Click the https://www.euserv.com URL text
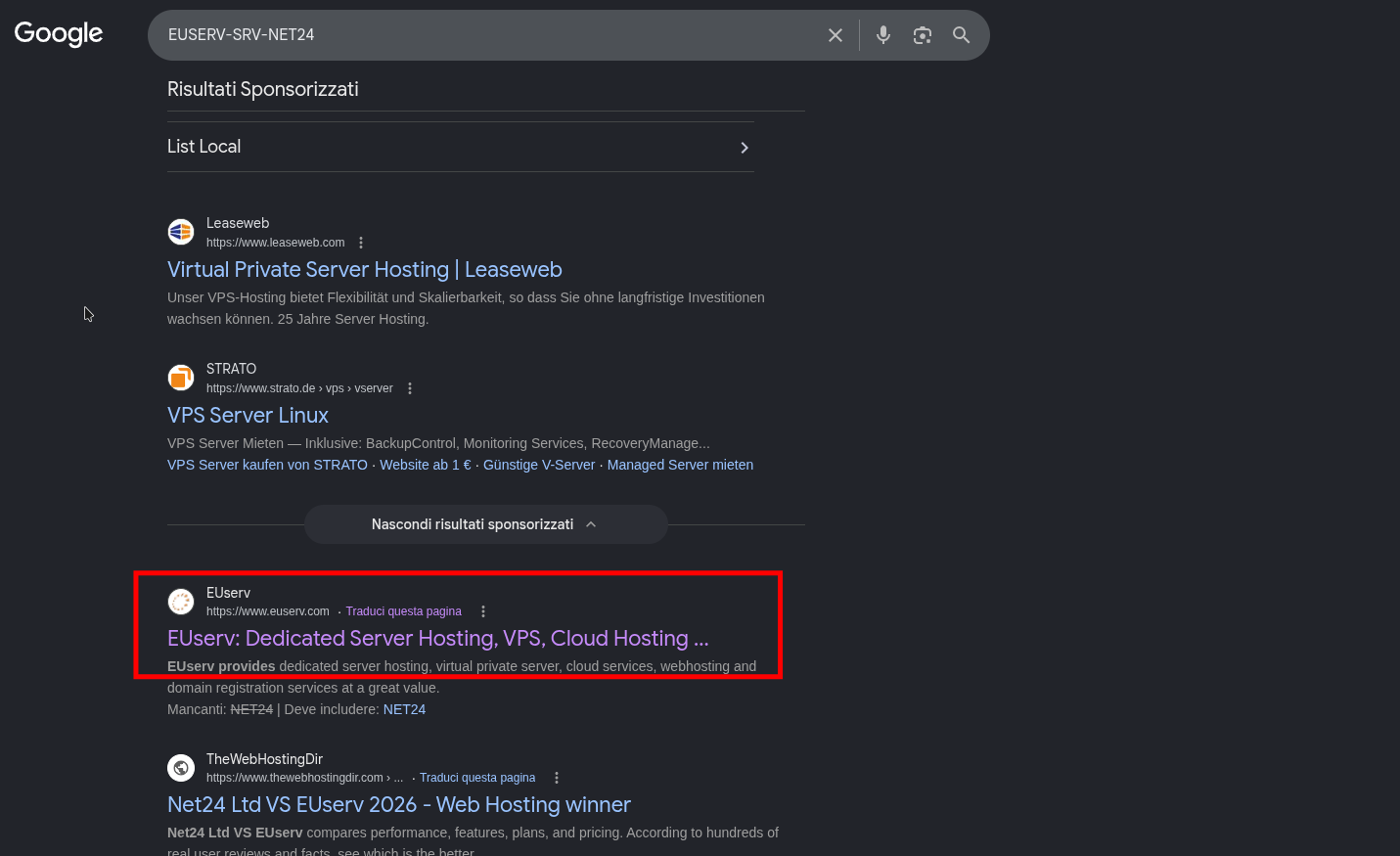The height and width of the screenshot is (856, 1400). 268,611
